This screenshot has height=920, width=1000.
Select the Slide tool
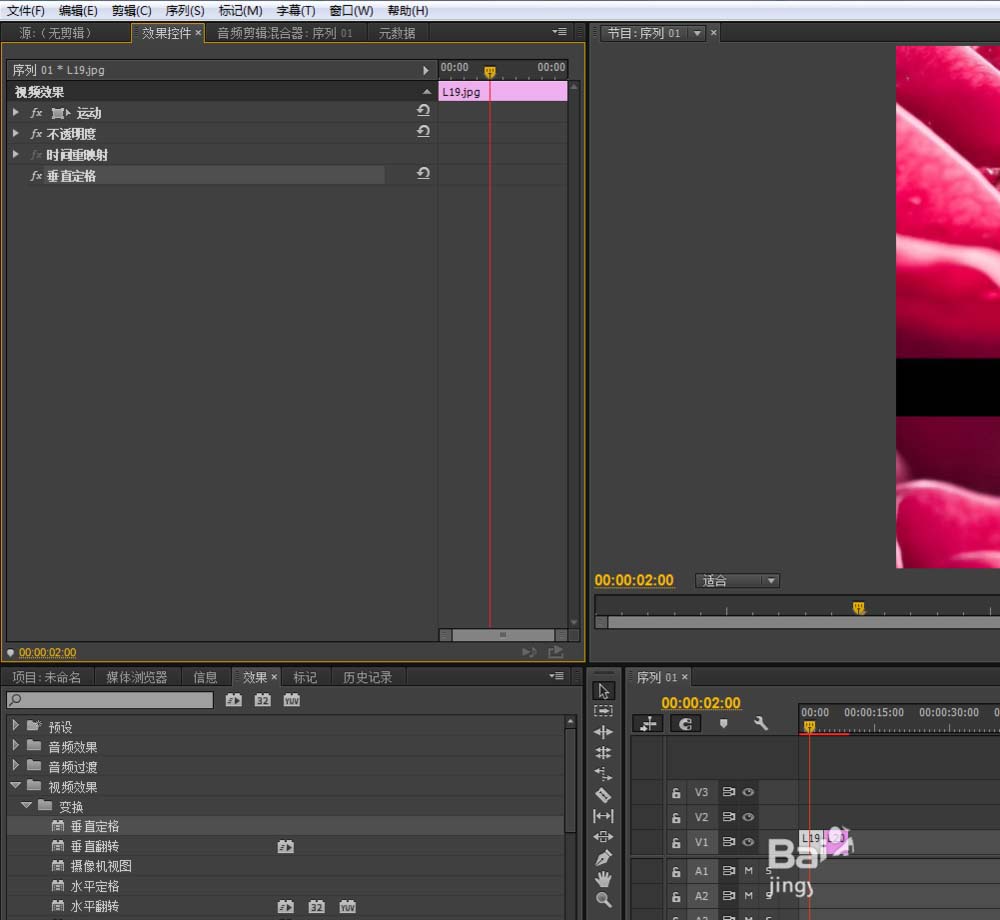coord(603,836)
